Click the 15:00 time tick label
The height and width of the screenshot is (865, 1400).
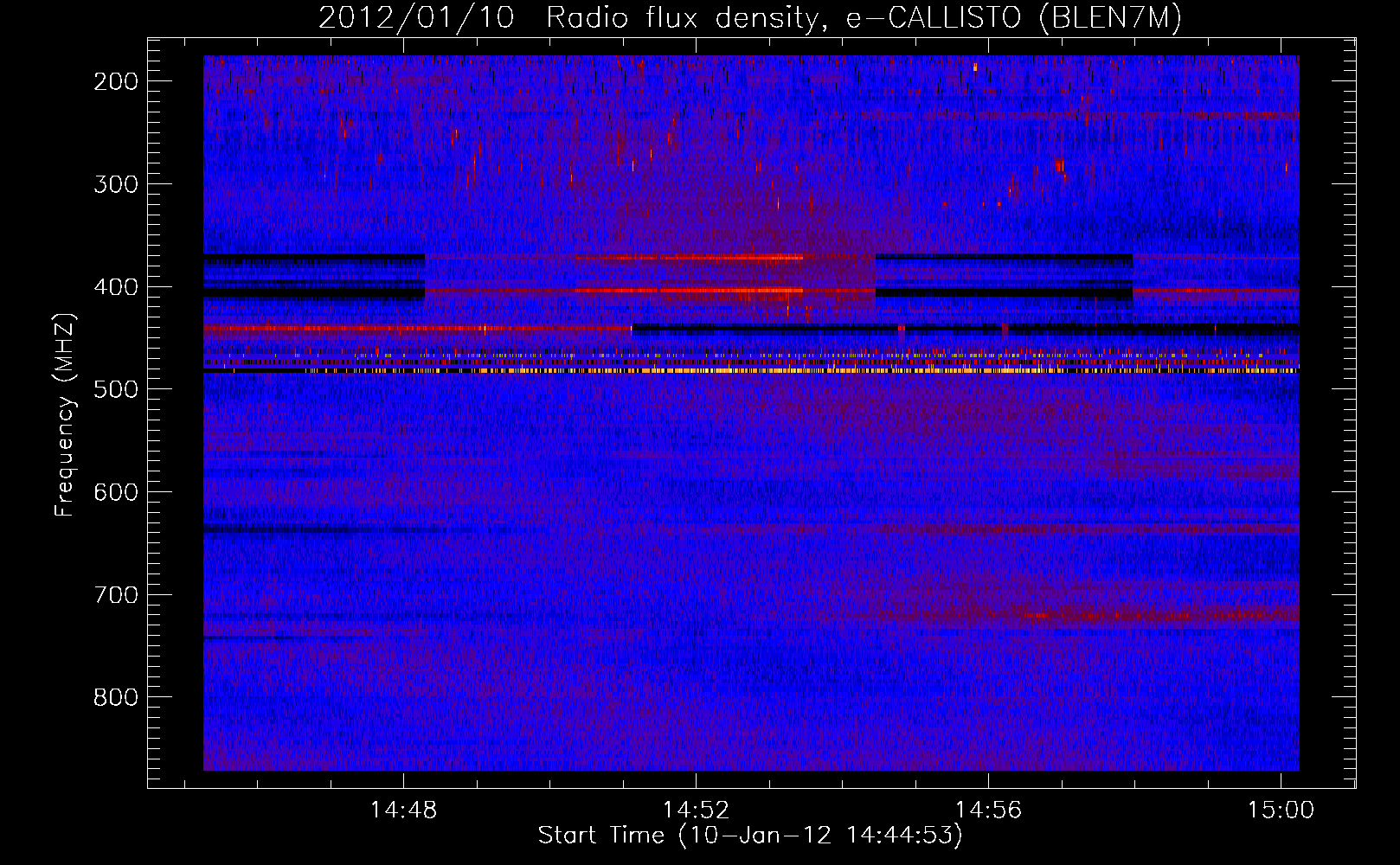tap(1281, 811)
